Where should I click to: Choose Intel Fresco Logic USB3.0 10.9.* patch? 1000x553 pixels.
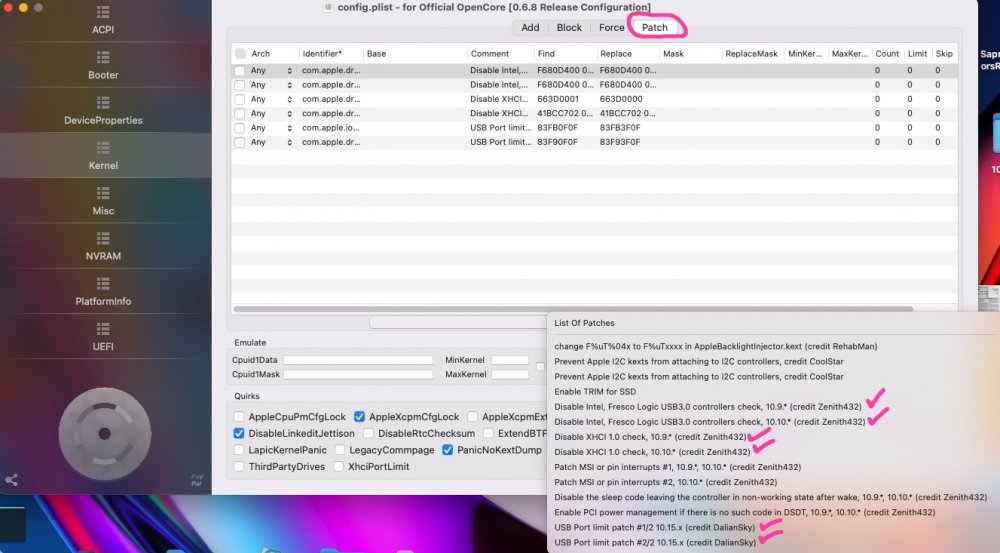click(708, 407)
